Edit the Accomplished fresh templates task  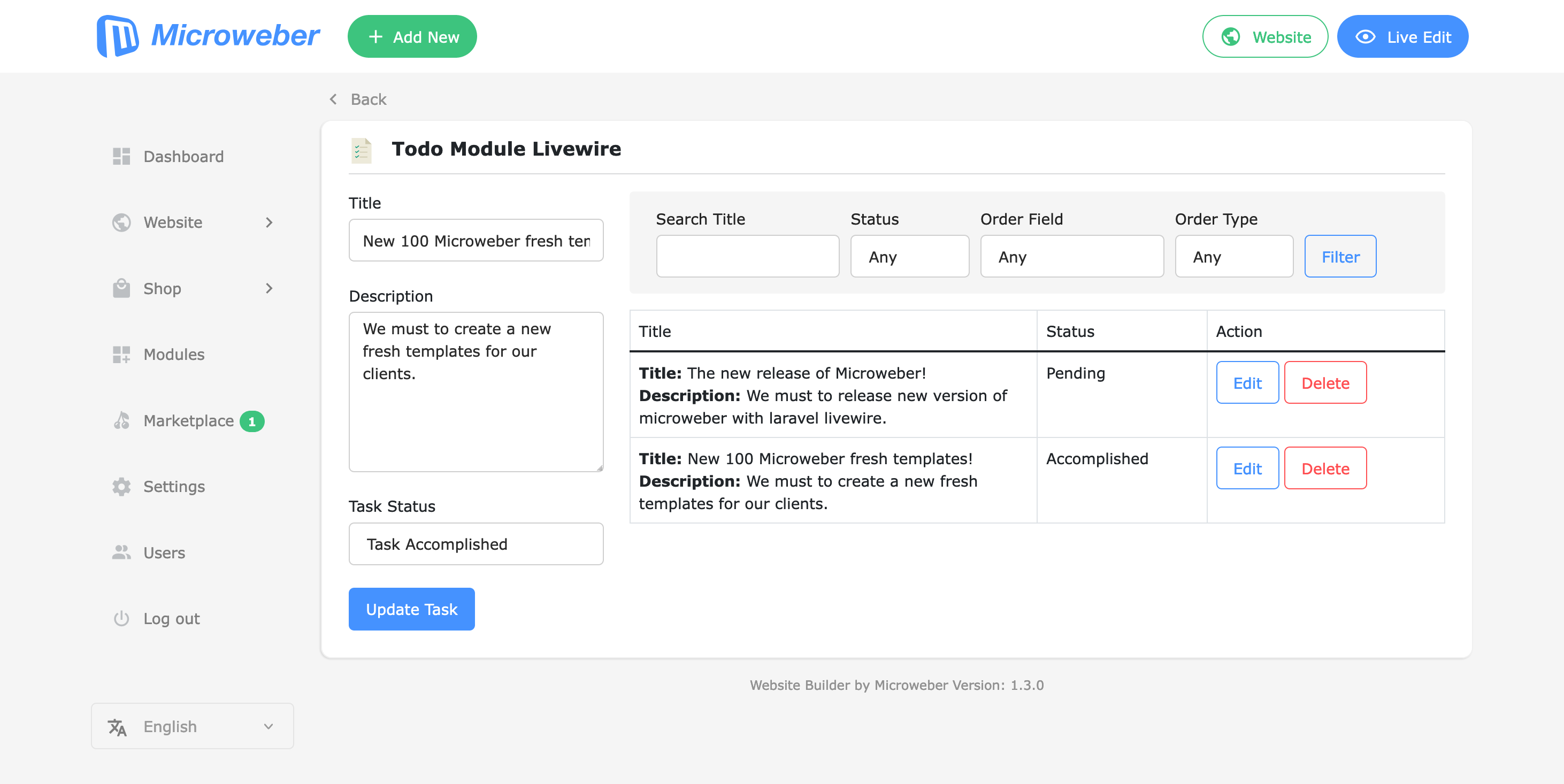coord(1247,468)
